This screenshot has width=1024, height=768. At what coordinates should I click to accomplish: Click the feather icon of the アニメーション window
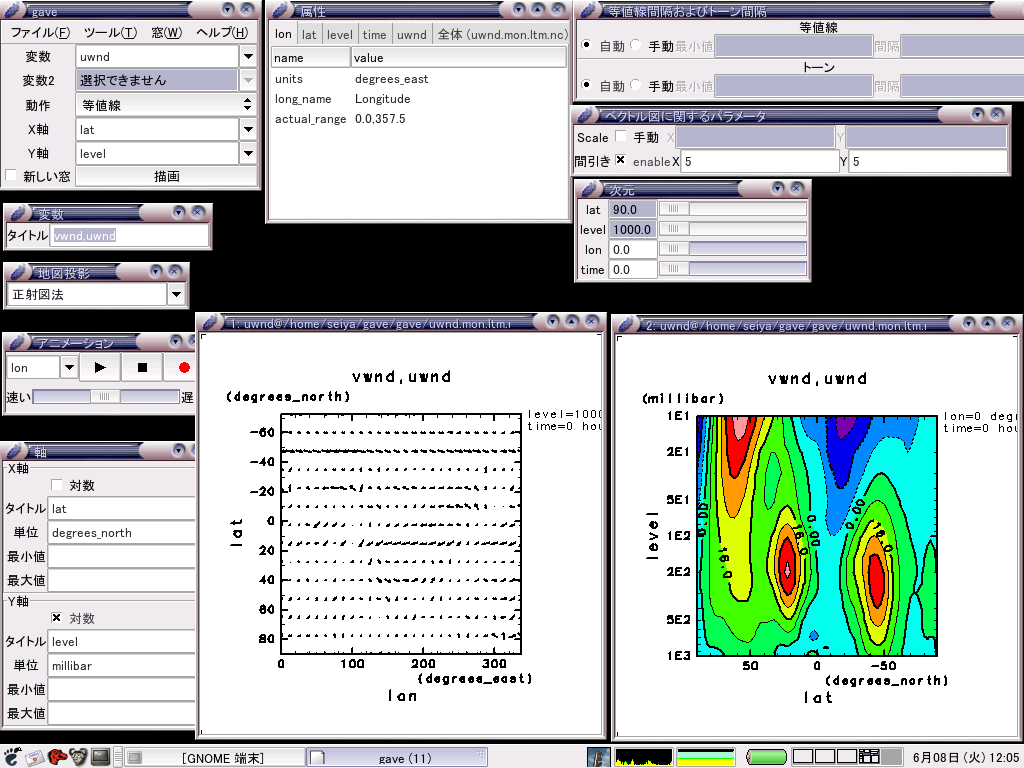[18, 342]
